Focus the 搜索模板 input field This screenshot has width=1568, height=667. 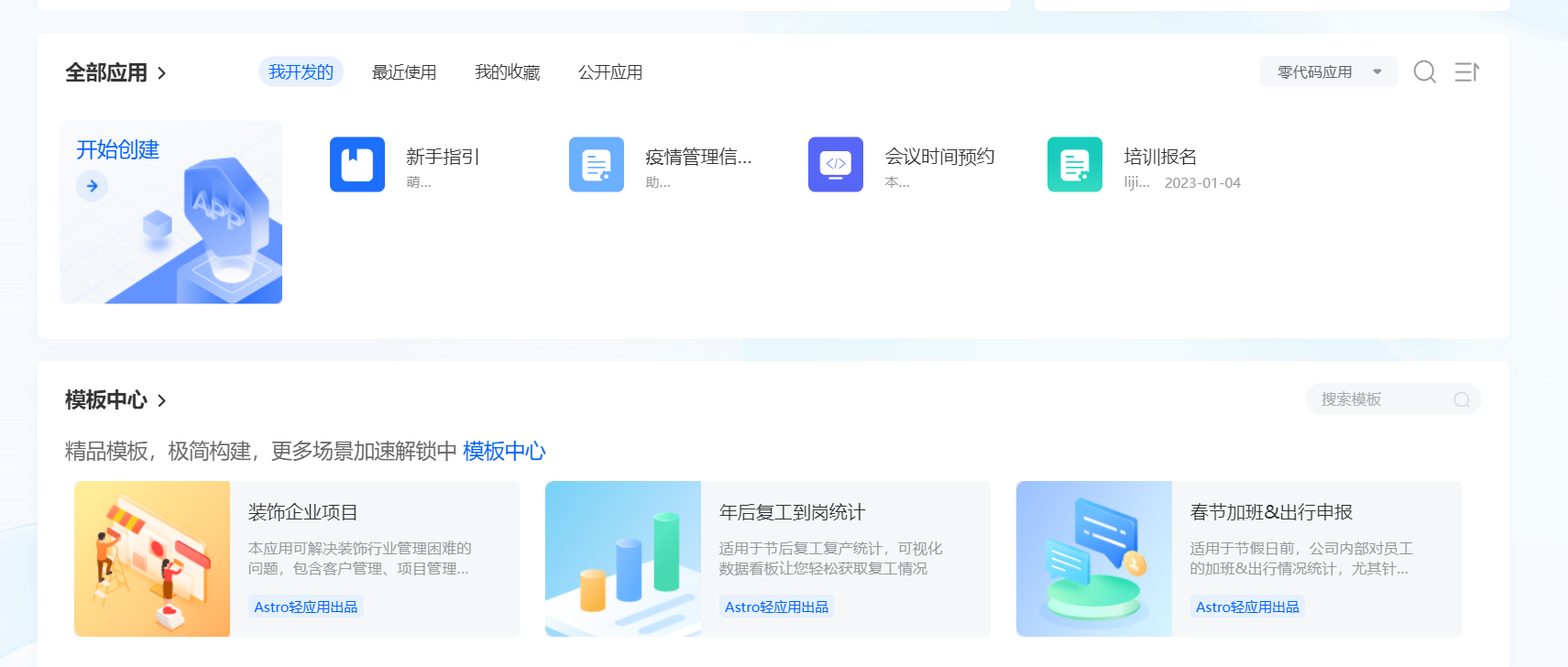point(1393,399)
